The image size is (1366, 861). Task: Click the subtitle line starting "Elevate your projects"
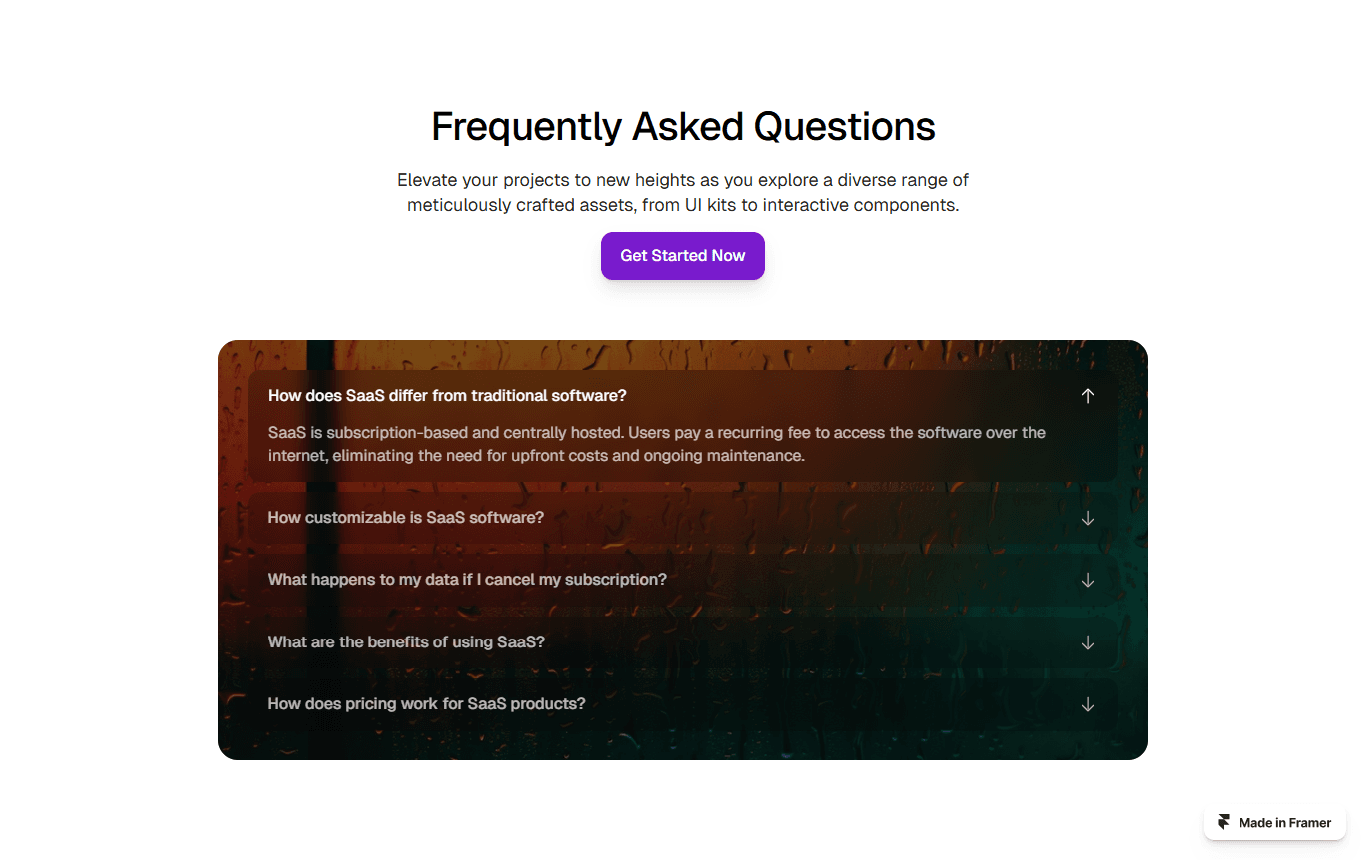coord(683,180)
